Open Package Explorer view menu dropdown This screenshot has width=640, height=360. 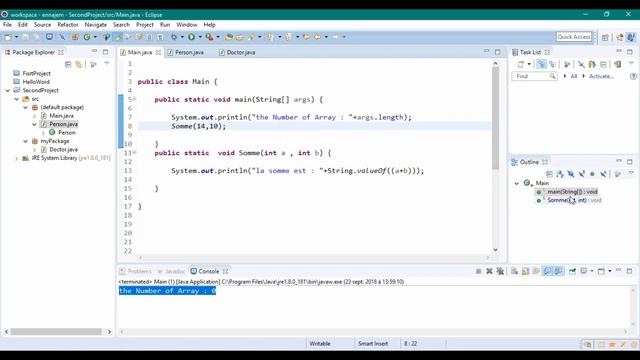(107, 64)
